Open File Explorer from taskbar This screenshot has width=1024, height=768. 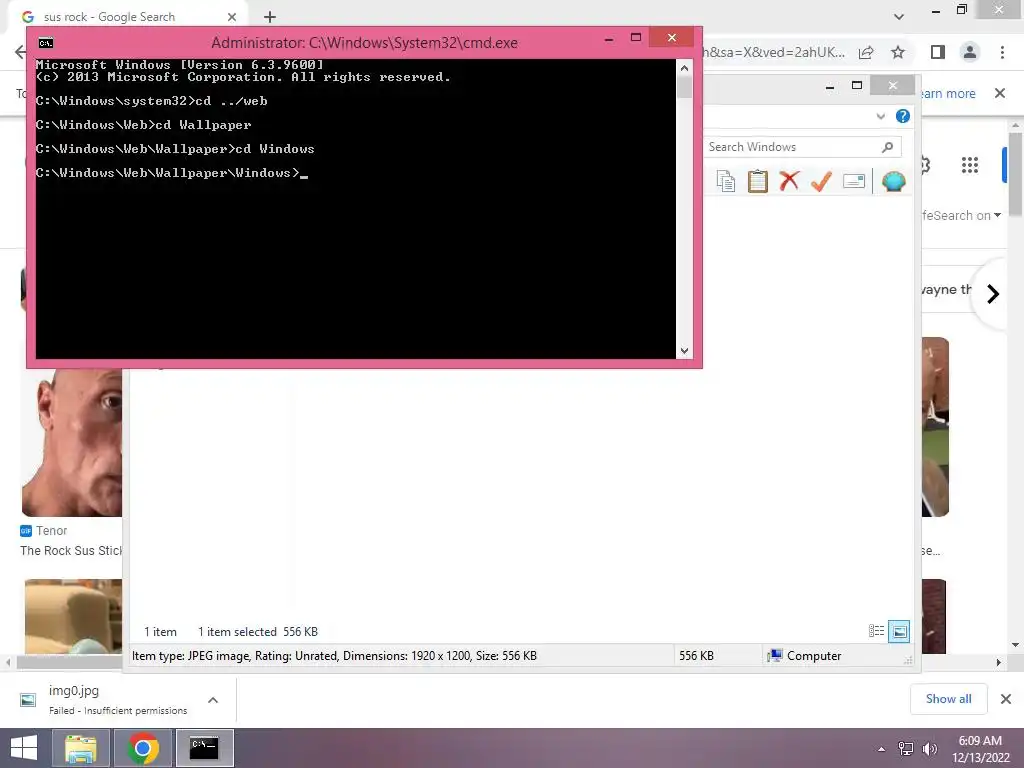coord(81,748)
